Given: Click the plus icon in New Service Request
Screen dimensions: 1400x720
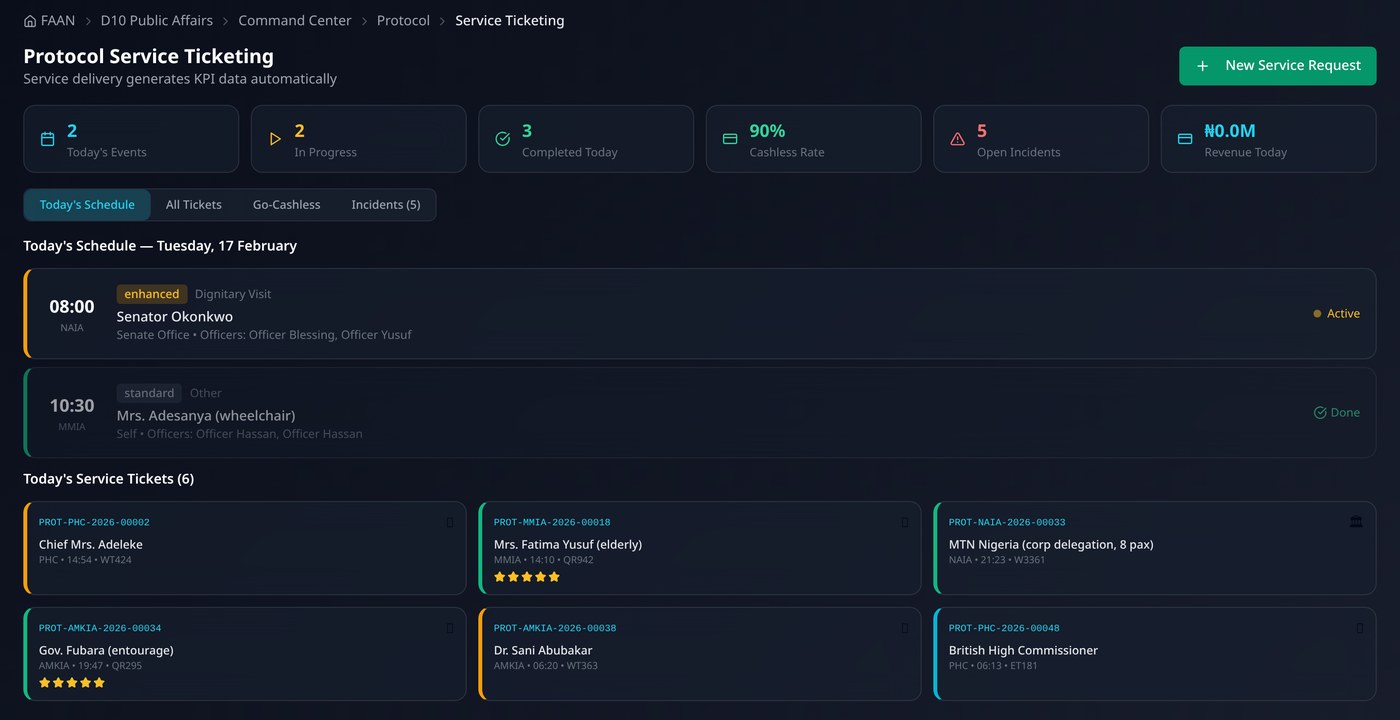Looking at the screenshot, I should point(1203,66).
